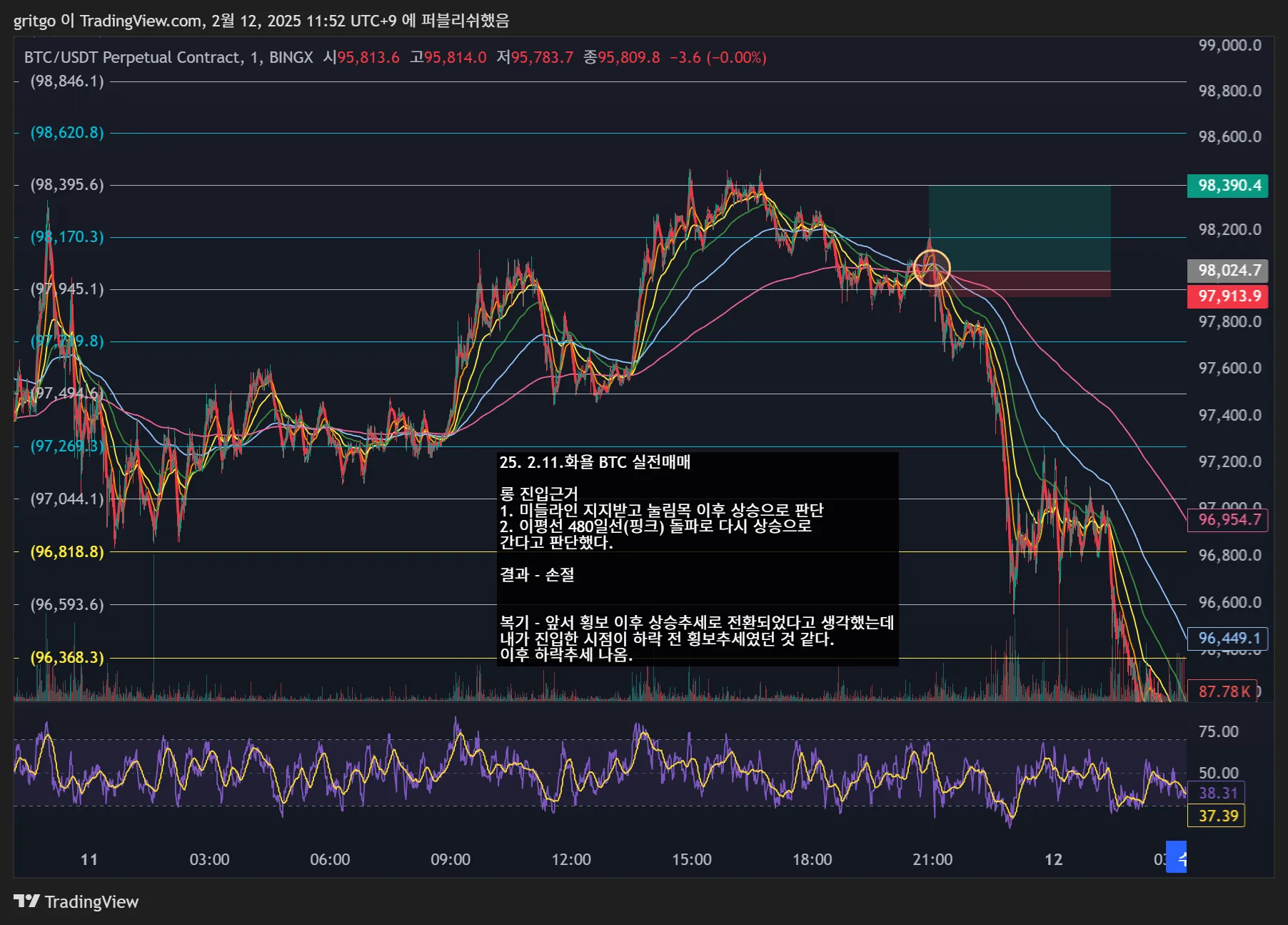Click the 98,600.0 price axis tick
Image resolution: width=1288 pixels, height=925 pixels.
coord(1229,136)
